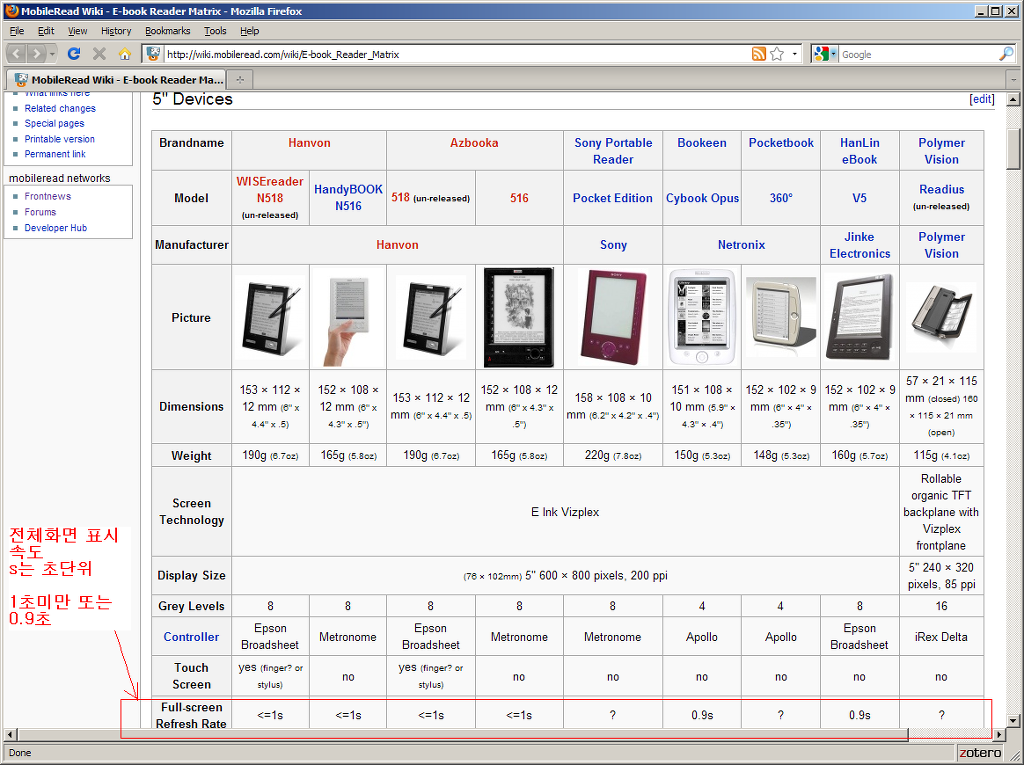The image size is (1024, 765).
Task: Stop loading with the X button
Action: point(99,54)
